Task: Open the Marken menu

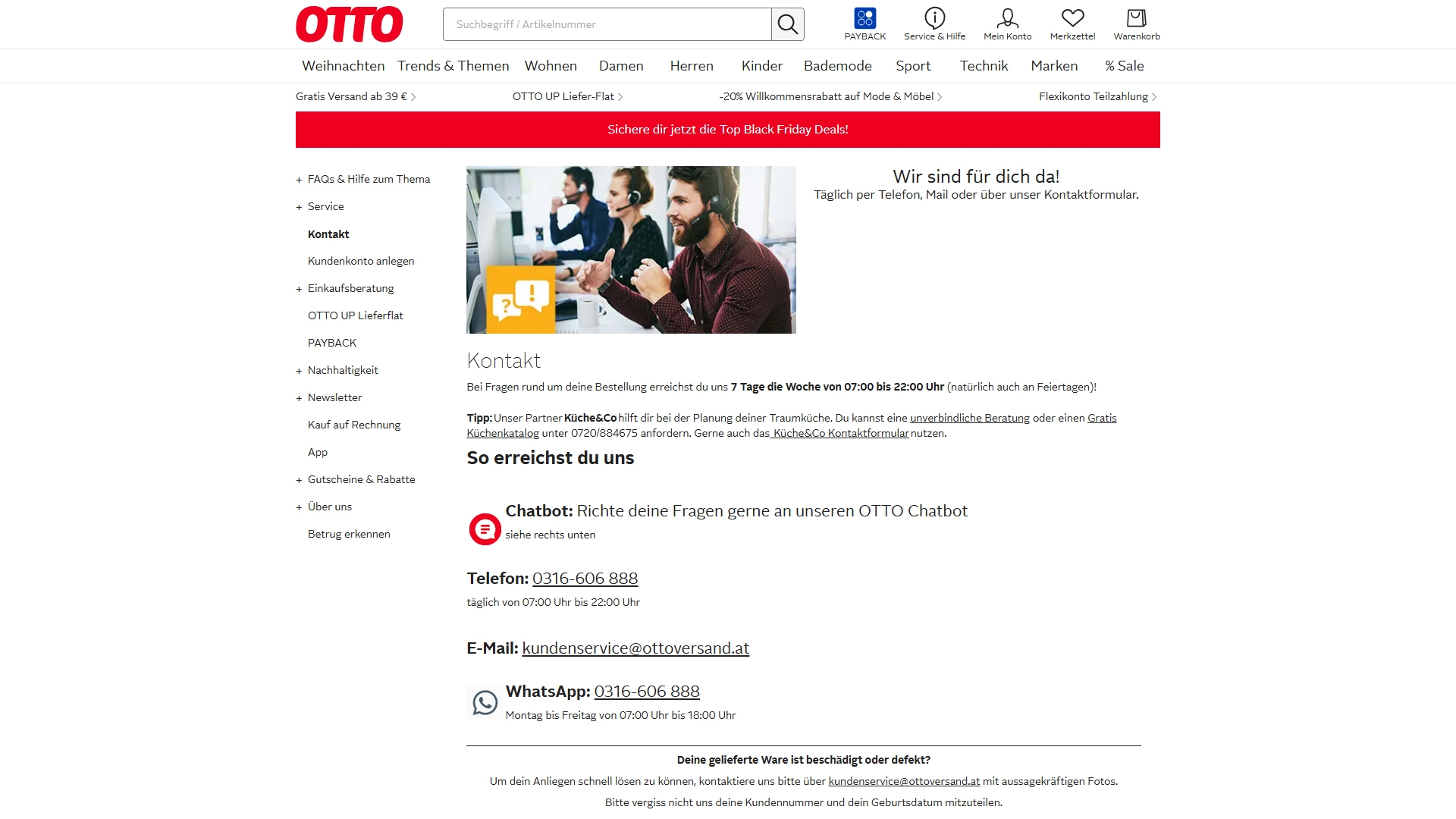Action: coord(1054,66)
